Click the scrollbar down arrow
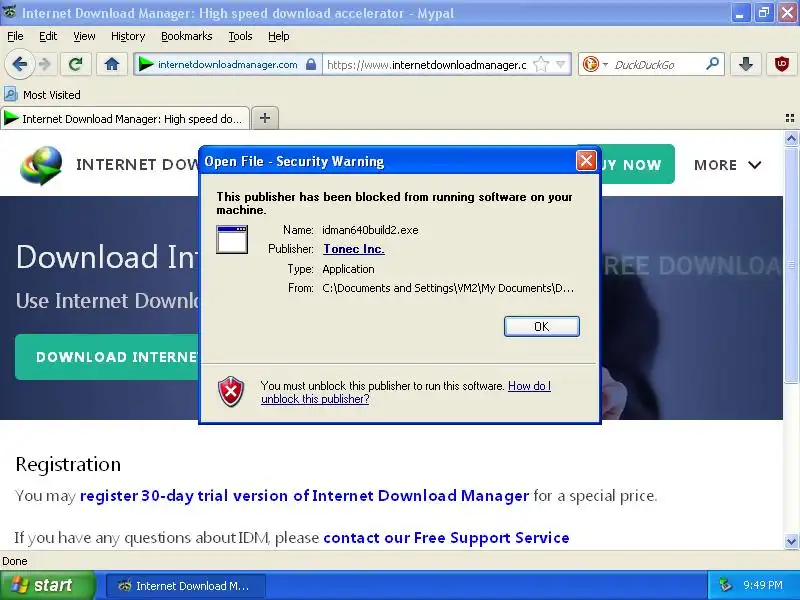 click(x=791, y=541)
